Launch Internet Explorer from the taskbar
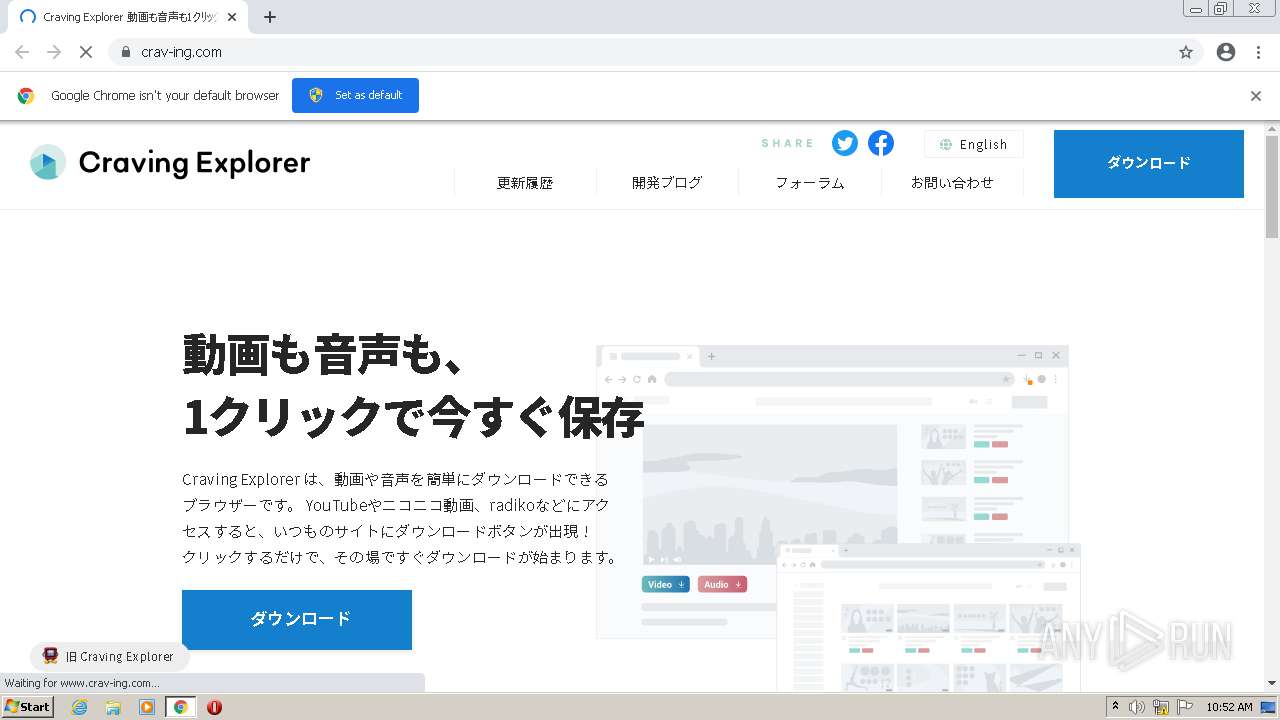The image size is (1280, 720). pos(80,707)
